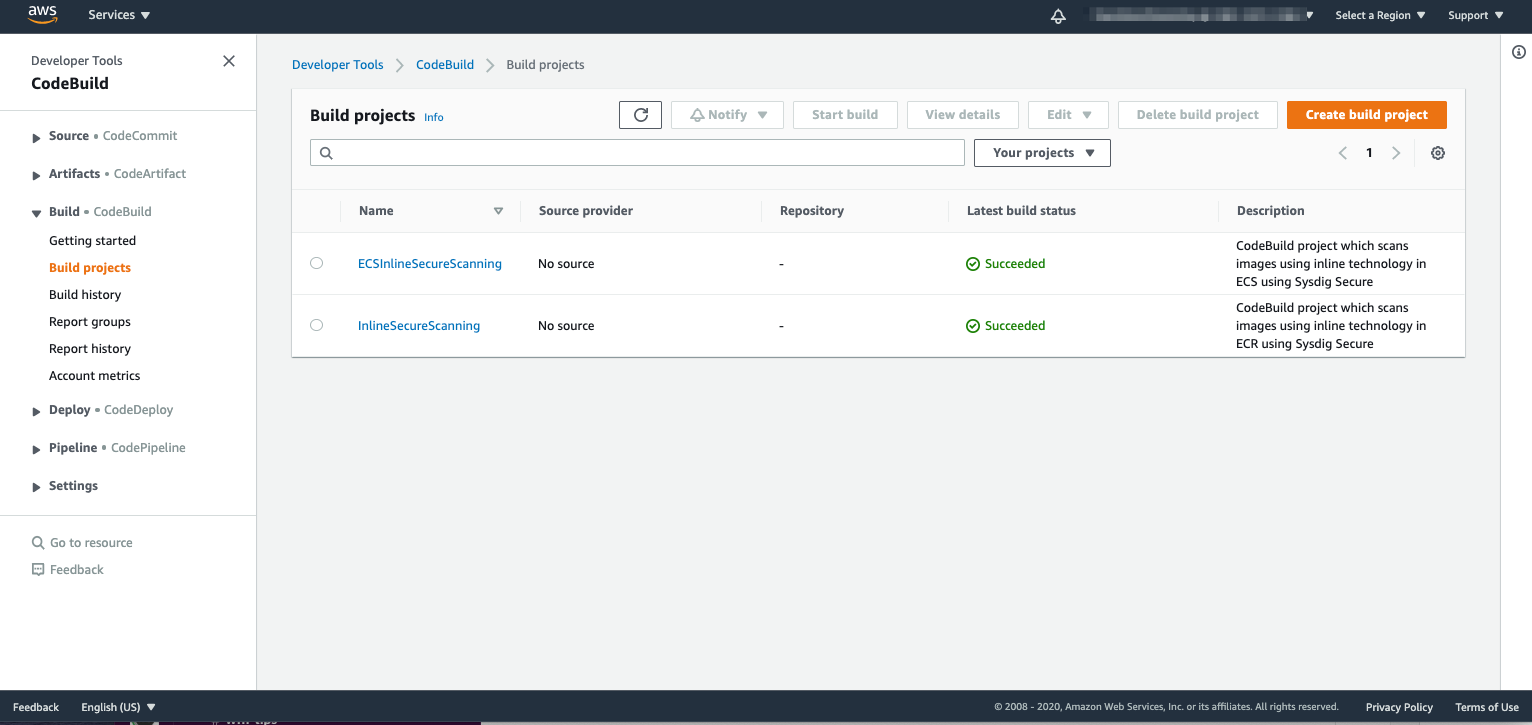
Task: Open the English (US) language selector
Action: [x=118, y=707]
